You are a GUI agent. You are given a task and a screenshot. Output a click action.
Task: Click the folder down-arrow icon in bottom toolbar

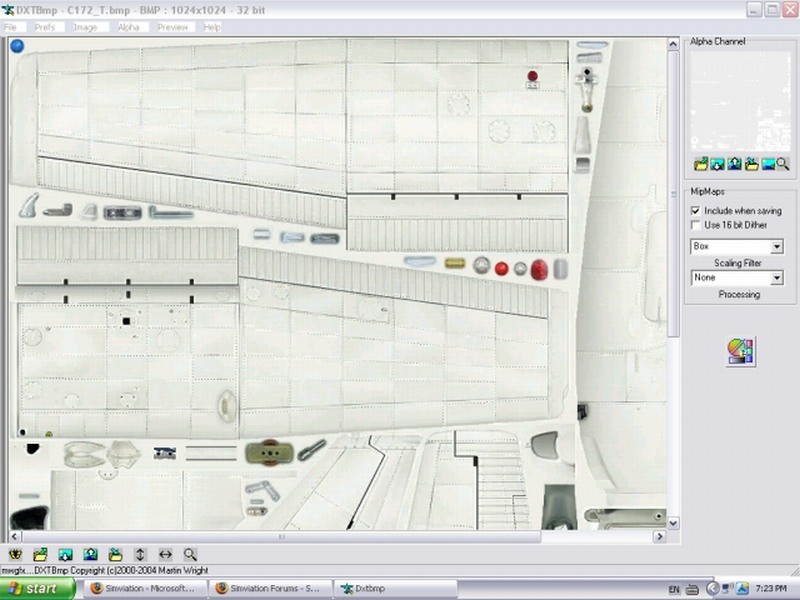pos(115,555)
